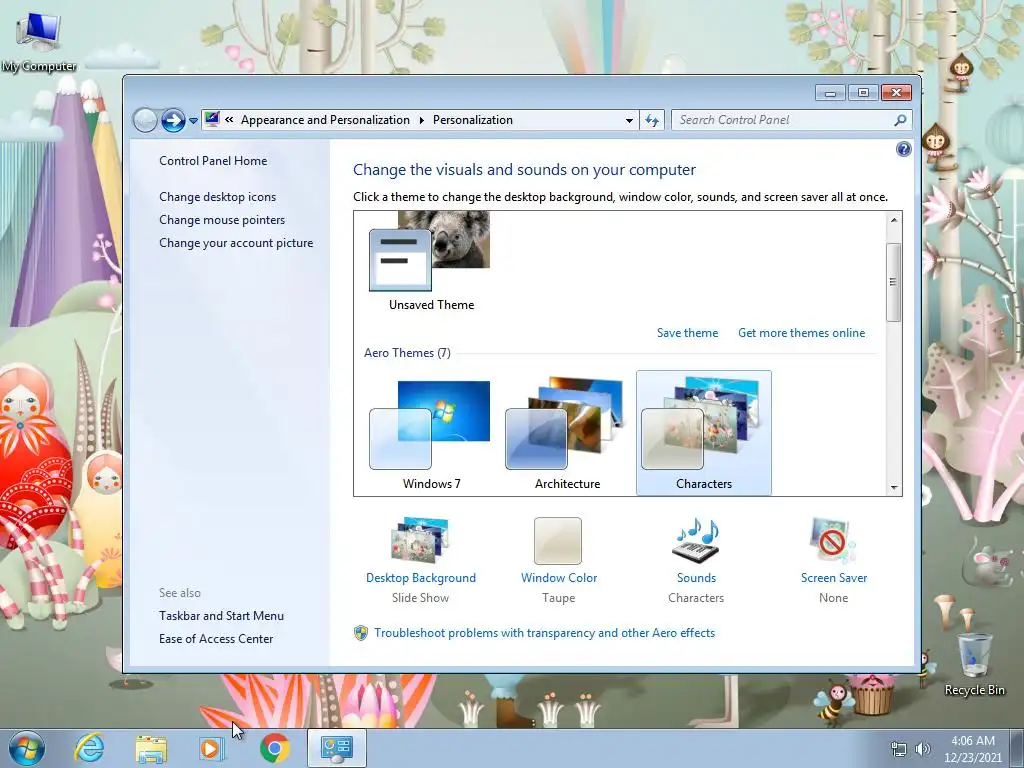Open Taskbar and Start Menu link
This screenshot has width=1024, height=768.
click(221, 616)
